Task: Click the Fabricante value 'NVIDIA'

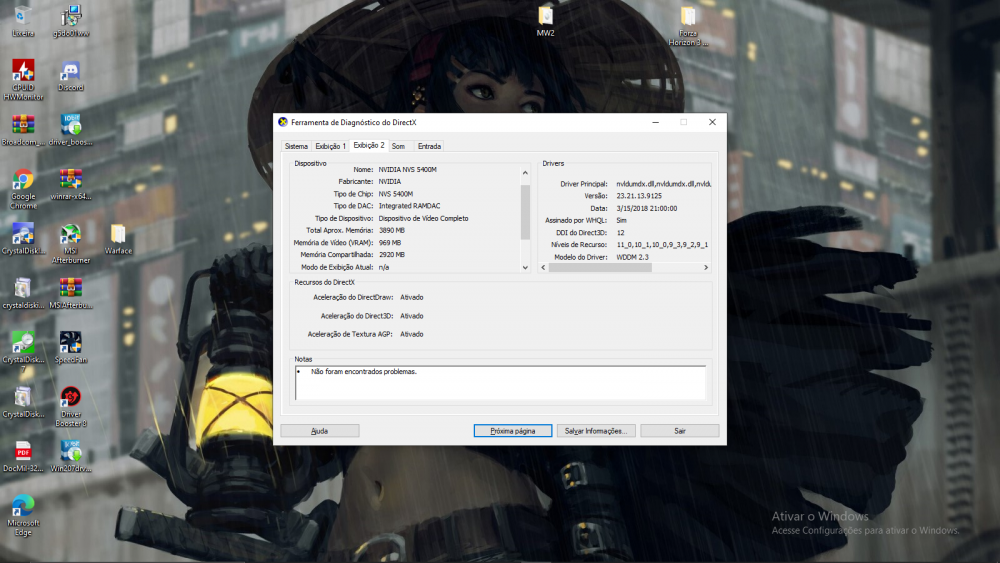Action: 390,182
